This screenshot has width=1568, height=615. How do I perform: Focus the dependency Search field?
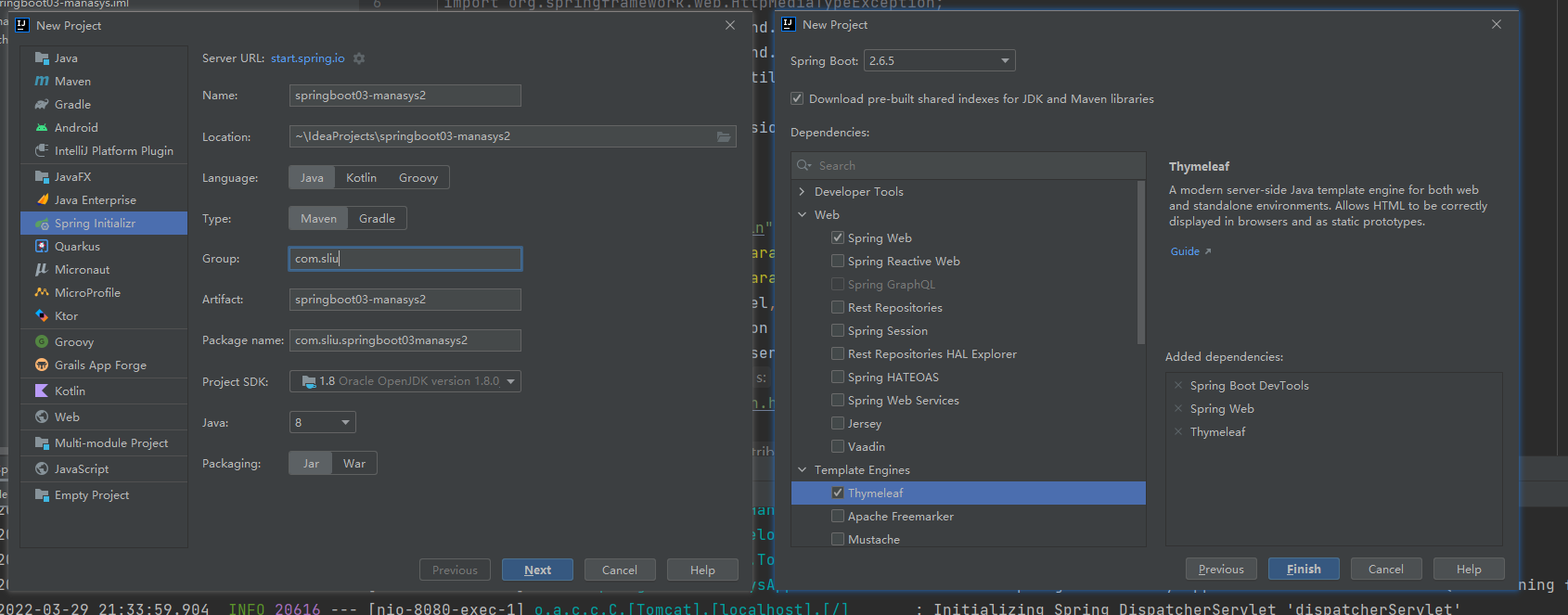click(x=969, y=165)
